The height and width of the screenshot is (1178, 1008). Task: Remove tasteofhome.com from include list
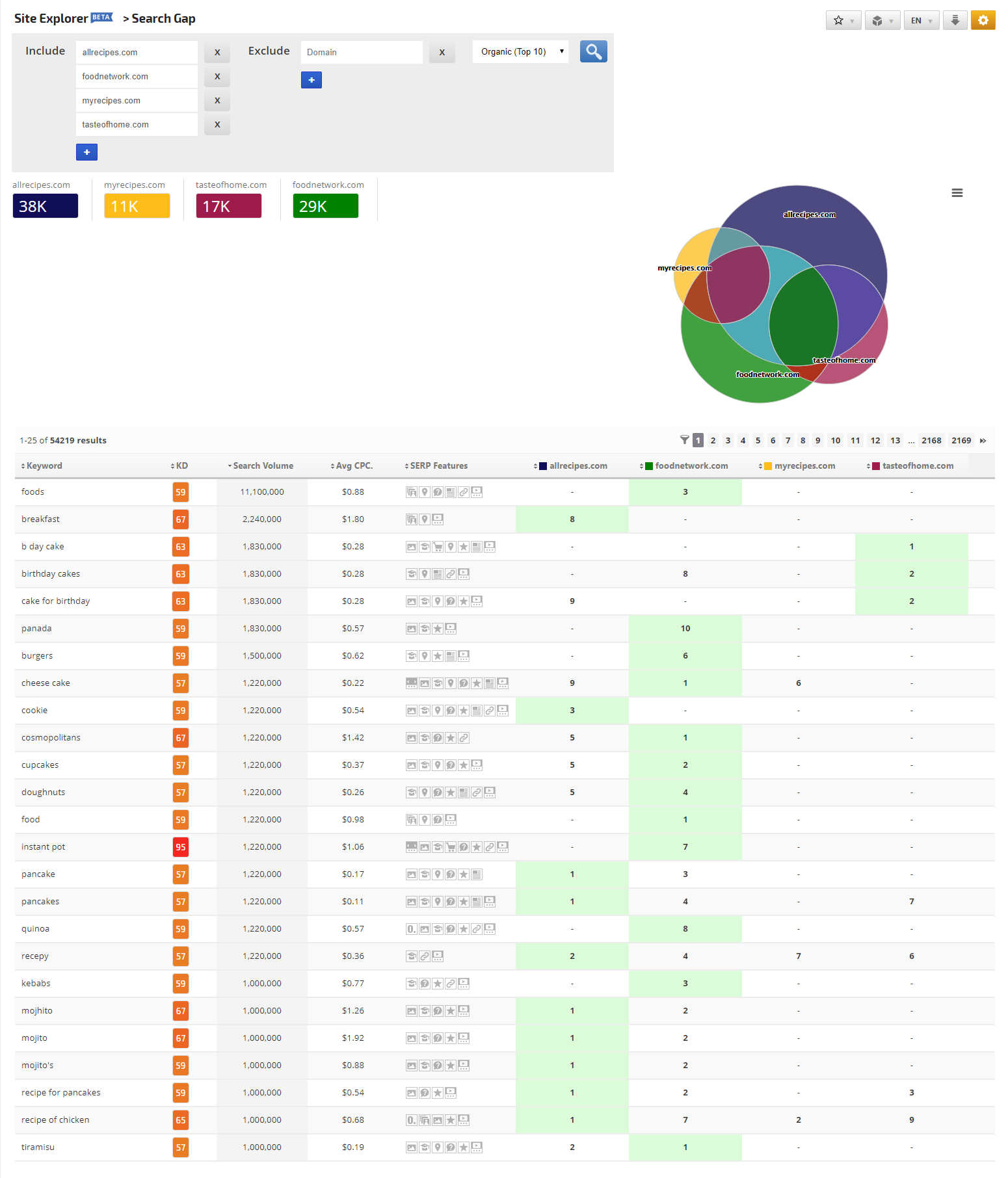[x=217, y=125]
